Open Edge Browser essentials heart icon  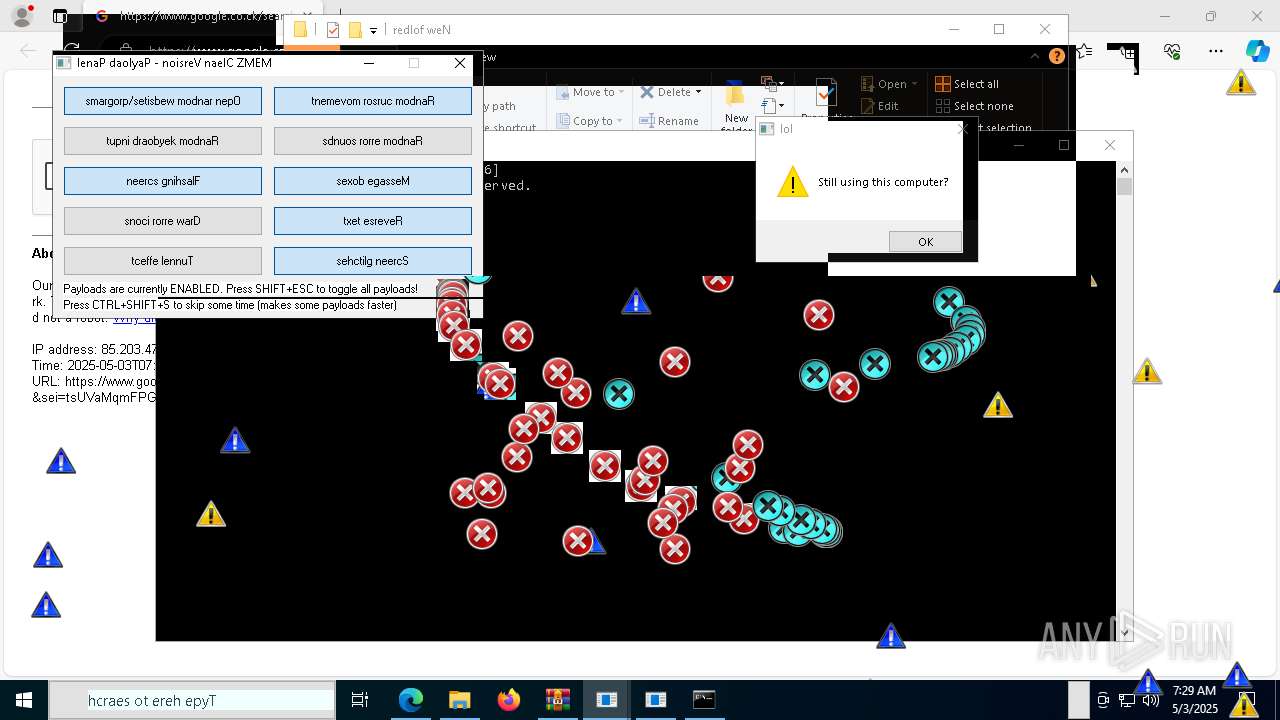coord(1172,51)
